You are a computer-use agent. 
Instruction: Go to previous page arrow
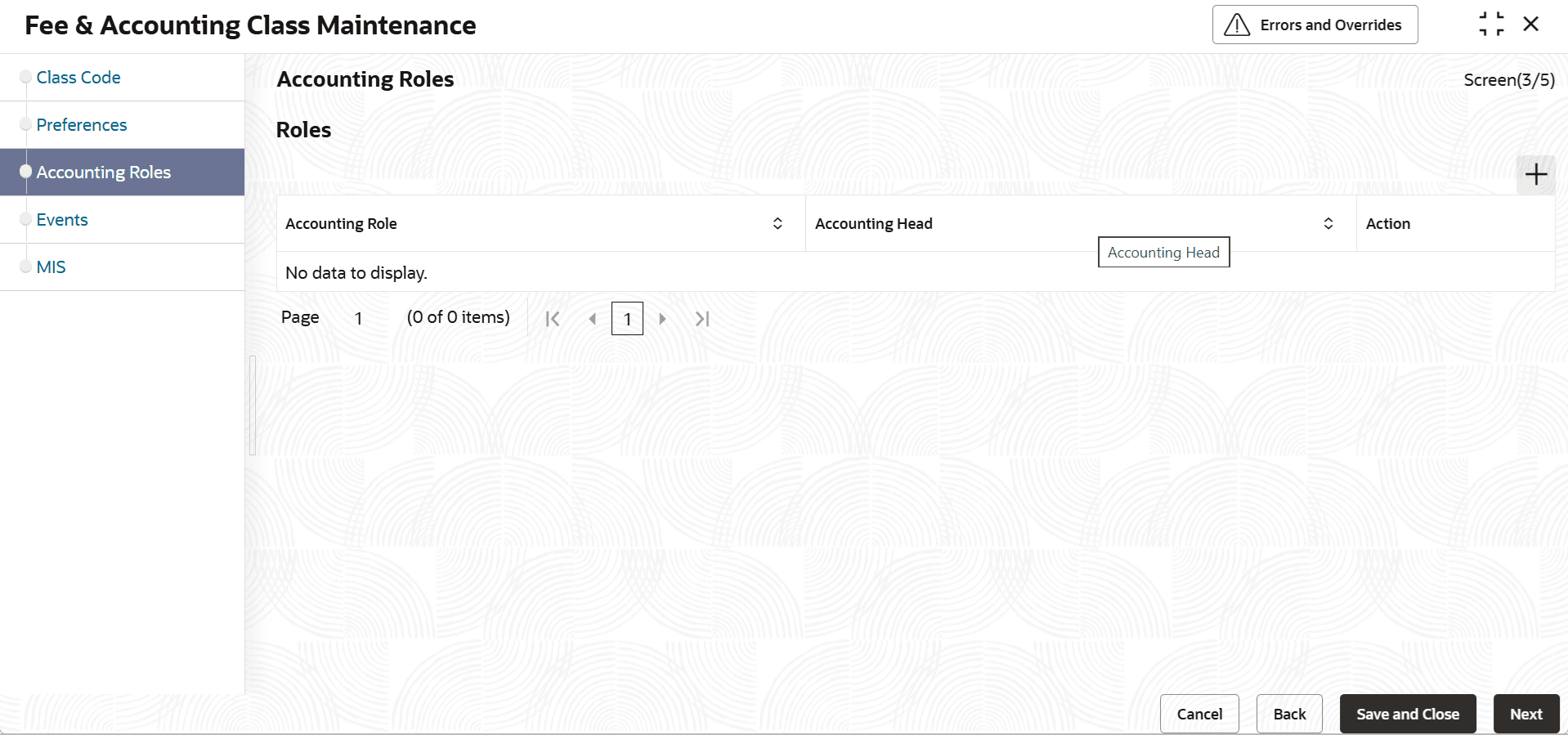point(593,319)
